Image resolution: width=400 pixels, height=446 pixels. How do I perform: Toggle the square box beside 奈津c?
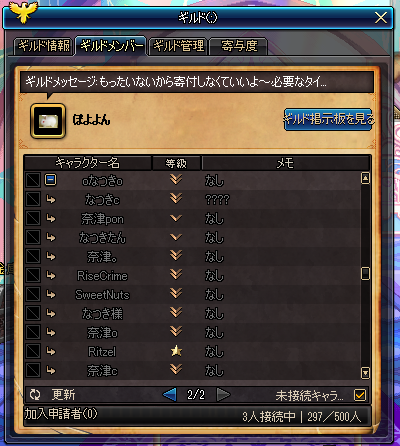[x=33, y=370]
